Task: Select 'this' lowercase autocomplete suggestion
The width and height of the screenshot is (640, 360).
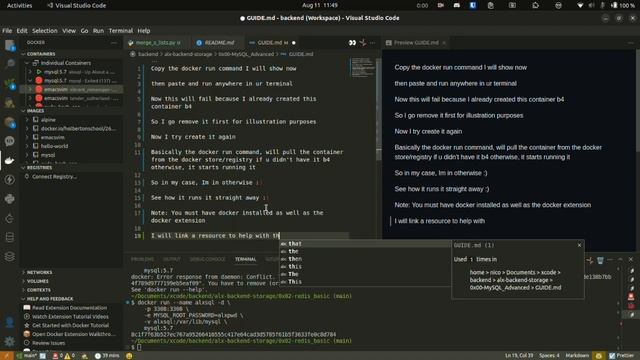Action: tap(365, 267)
